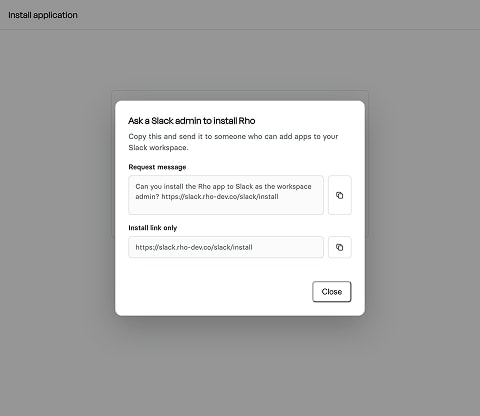The image size is (480, 416).
Task: Close the Ask a Slack admin dialog
Action: pos(332,292)
